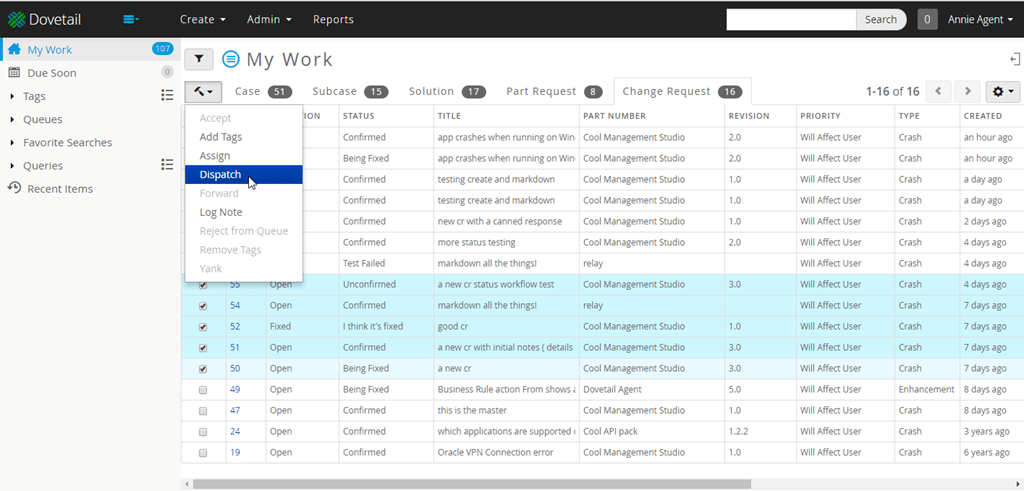The image size is (1024, 491).
Task: Choose Log Note from actions menu
Action: pyautogui.click(x=244, y=212)
